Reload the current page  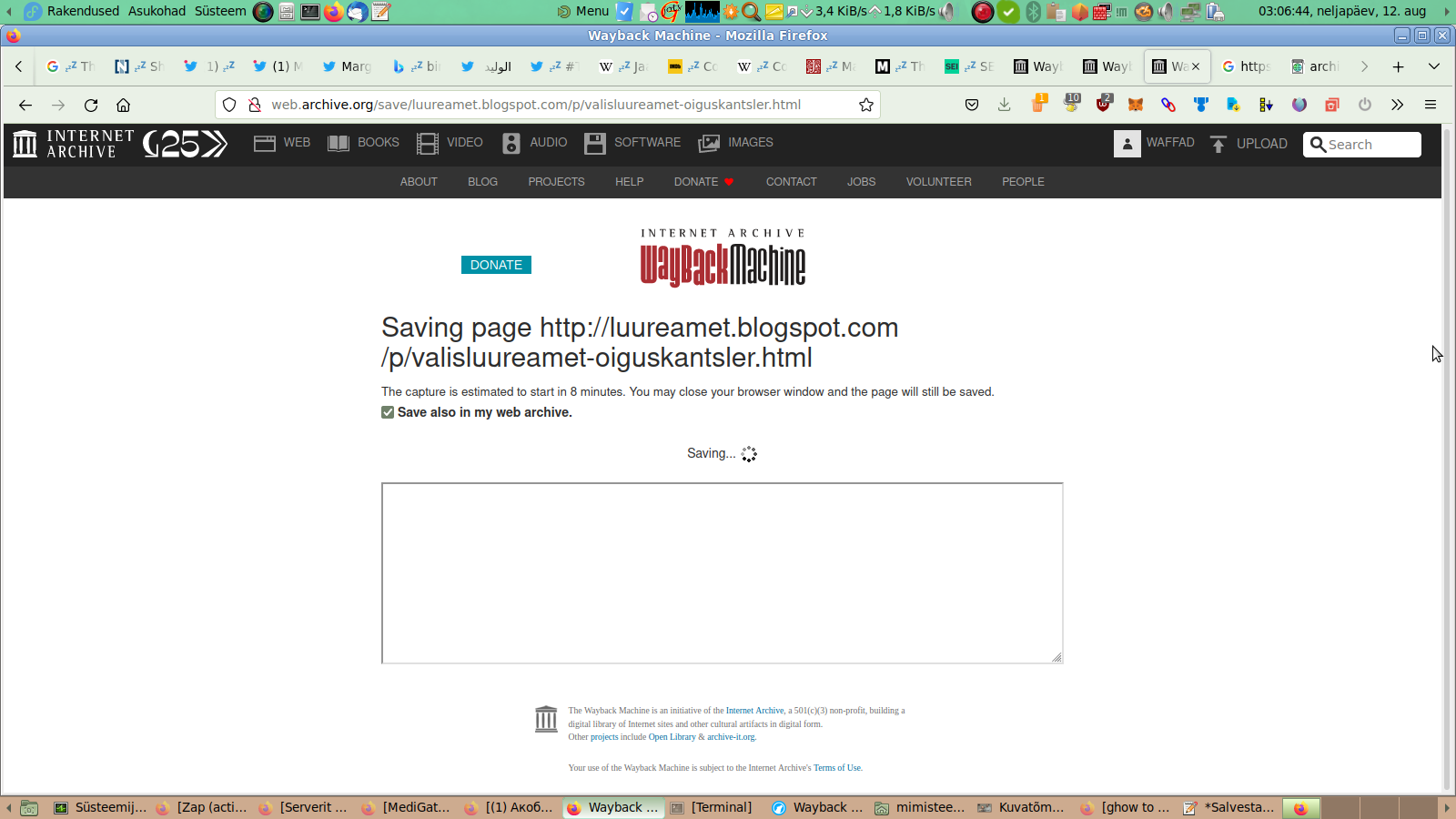click(x=91, y=105)
